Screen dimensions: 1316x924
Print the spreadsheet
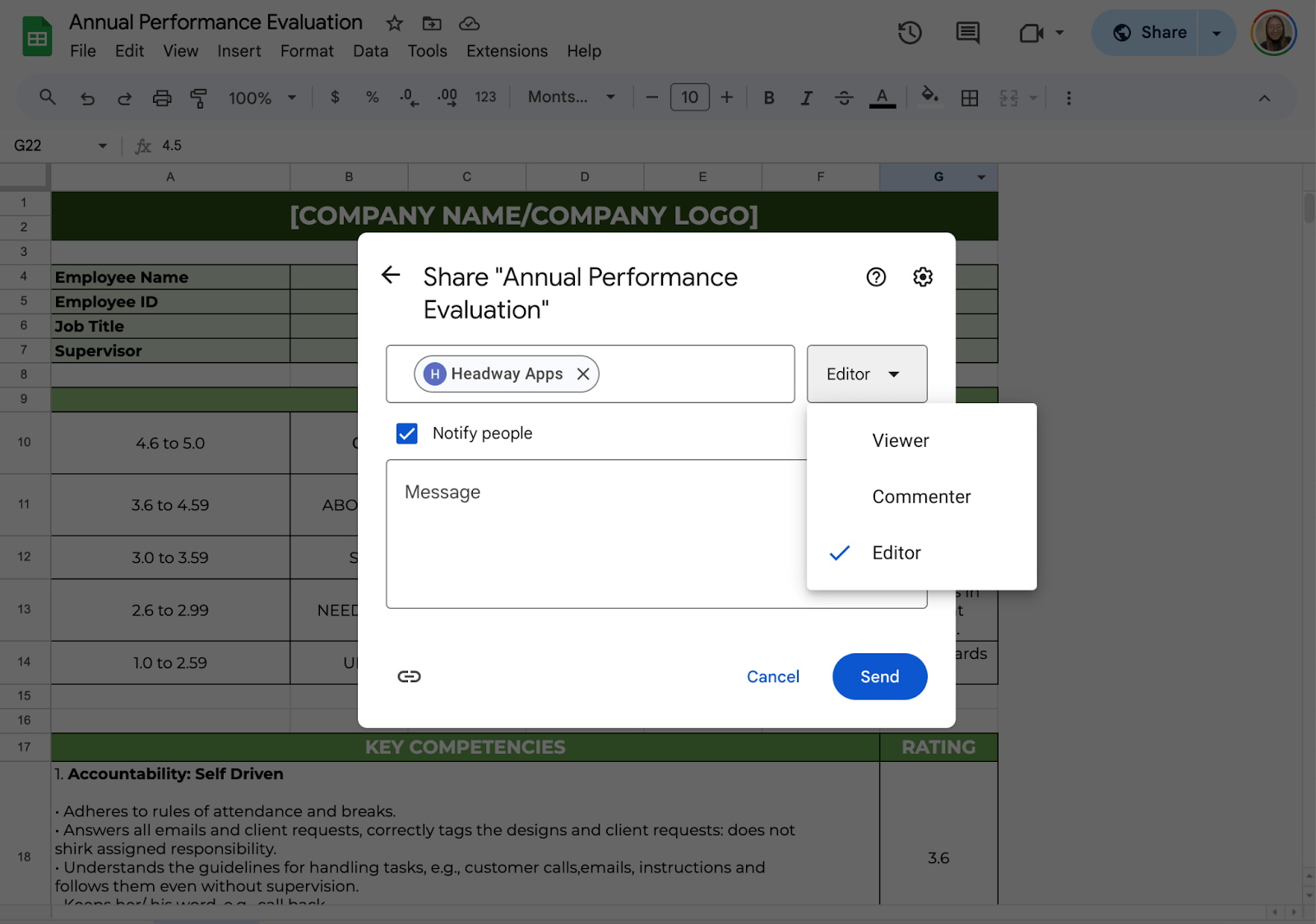pyautogui.click(x=162, y=98)
